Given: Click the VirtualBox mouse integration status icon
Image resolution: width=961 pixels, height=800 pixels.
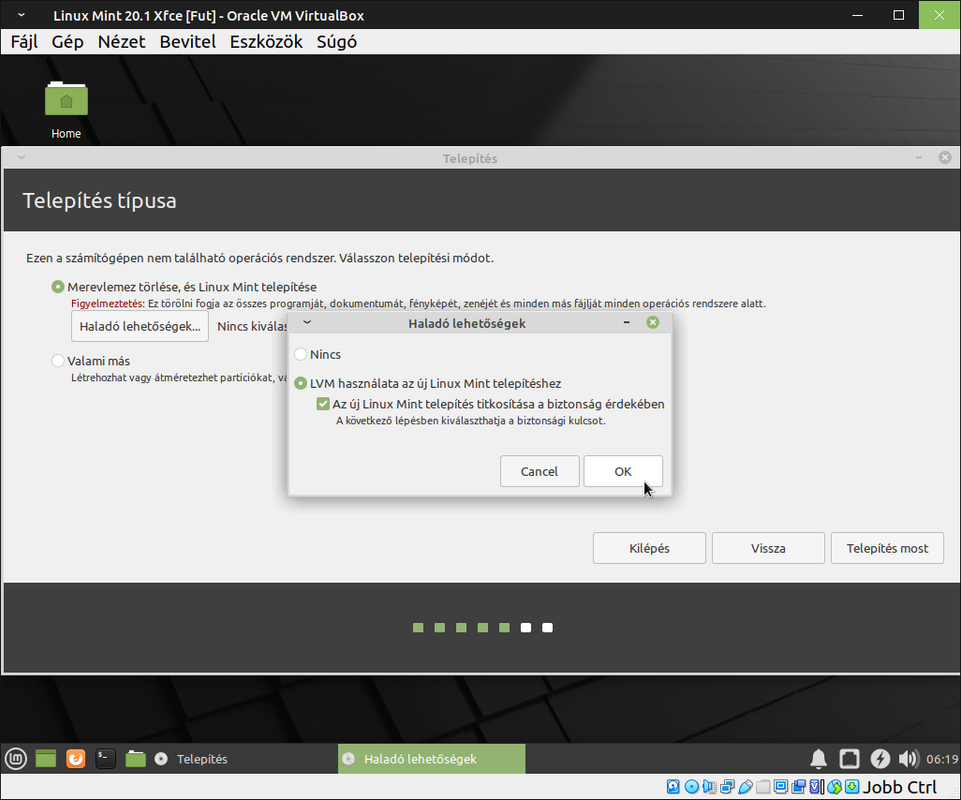Looking at the screenshot, I should 835,787.
